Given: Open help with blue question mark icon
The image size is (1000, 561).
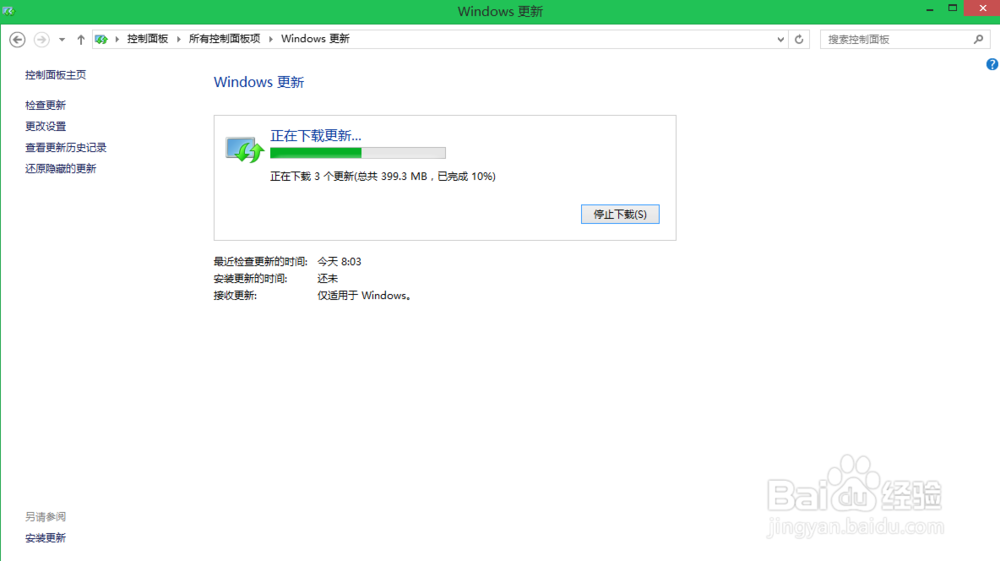Looking at the screenshot, I should (992, 64).
